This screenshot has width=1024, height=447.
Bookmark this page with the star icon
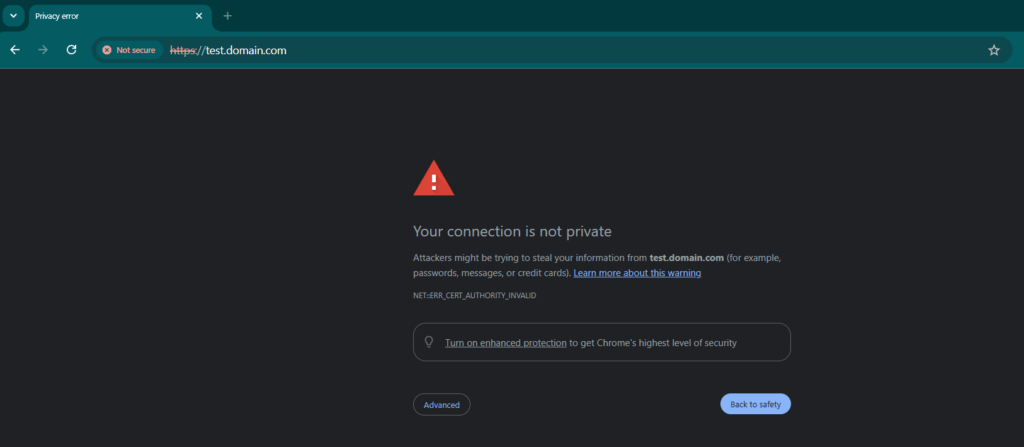click(993, 50)
